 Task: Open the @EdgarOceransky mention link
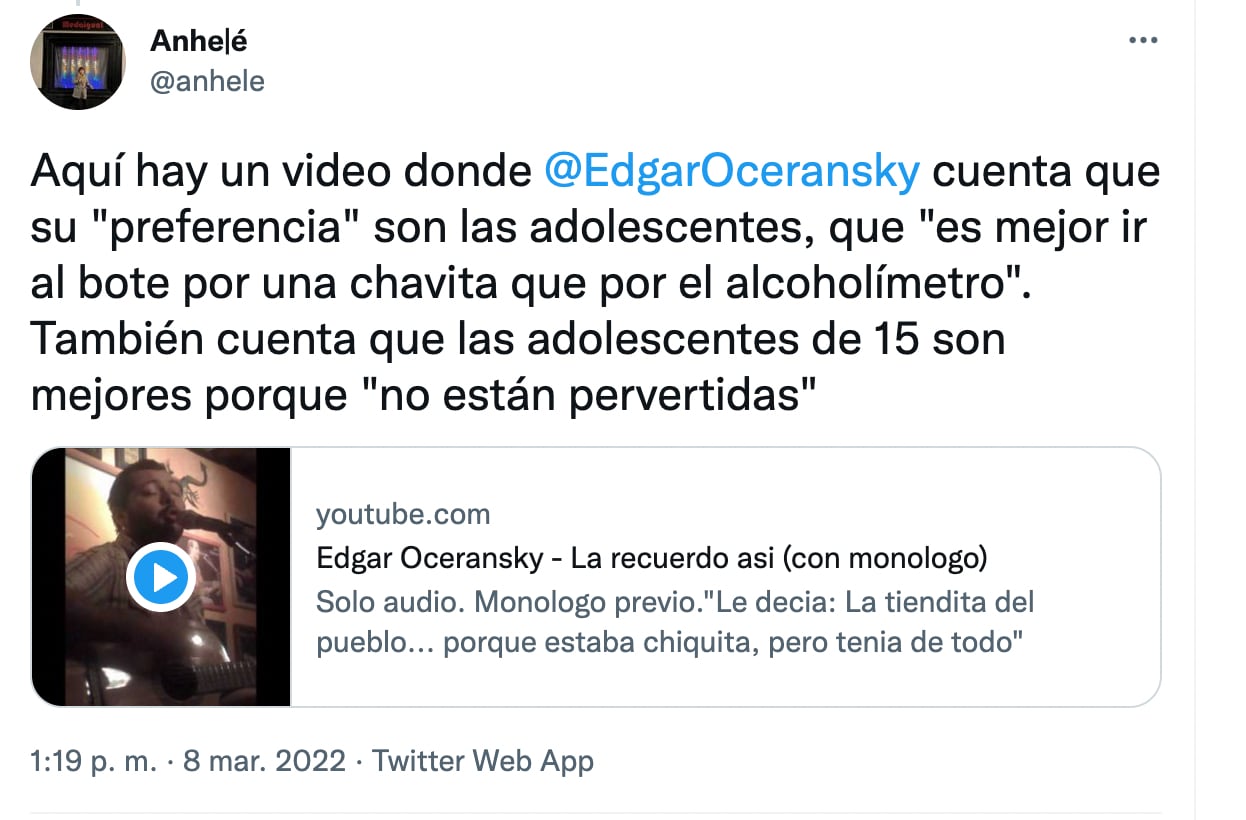point(731,172)
